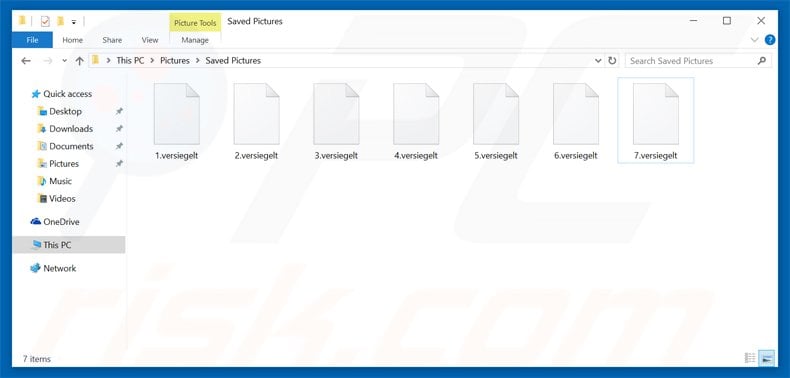790x378 pixels.
Task: Switch to Large icons view layout
Action: click(767, 358)
